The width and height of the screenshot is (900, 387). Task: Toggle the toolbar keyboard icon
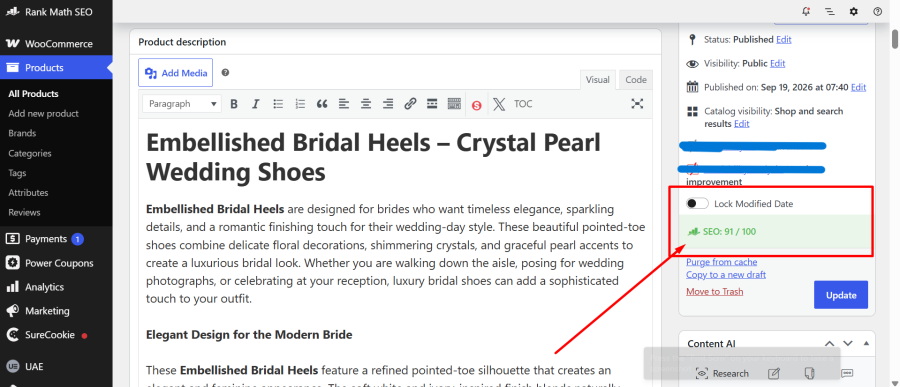click(454, 104)
